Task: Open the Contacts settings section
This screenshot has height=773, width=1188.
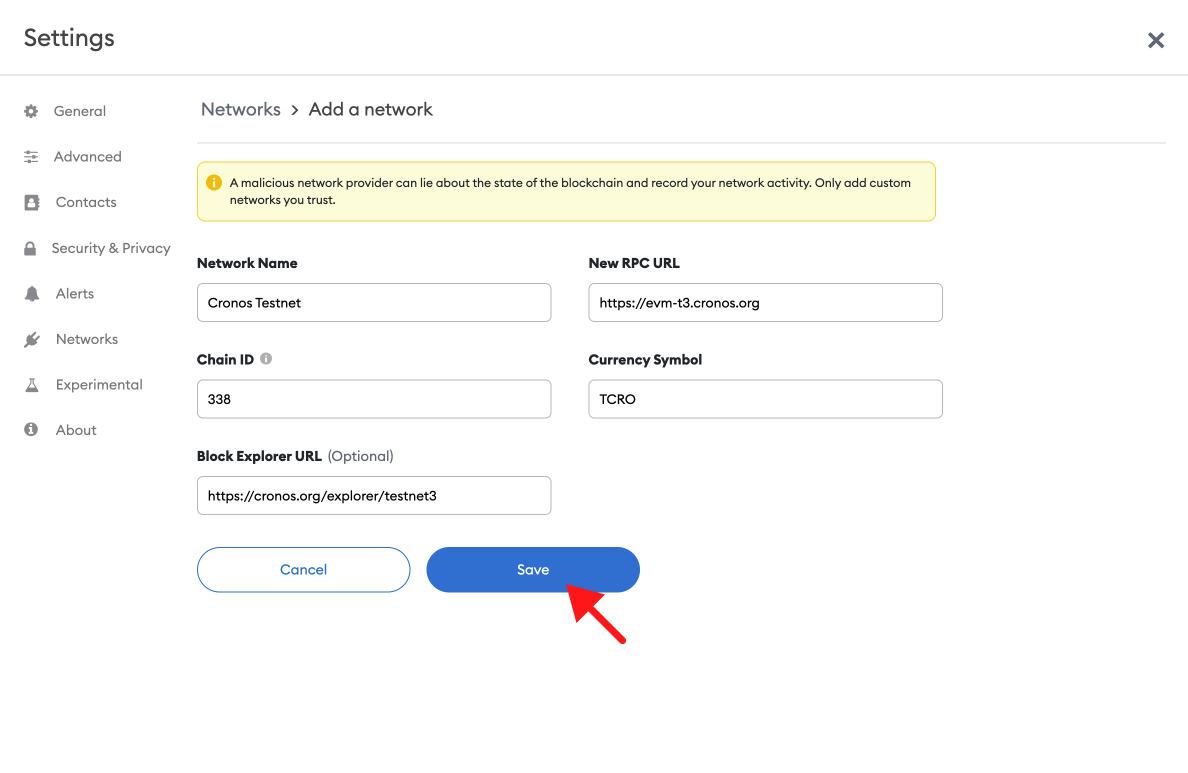Action: tap(86, 202)
